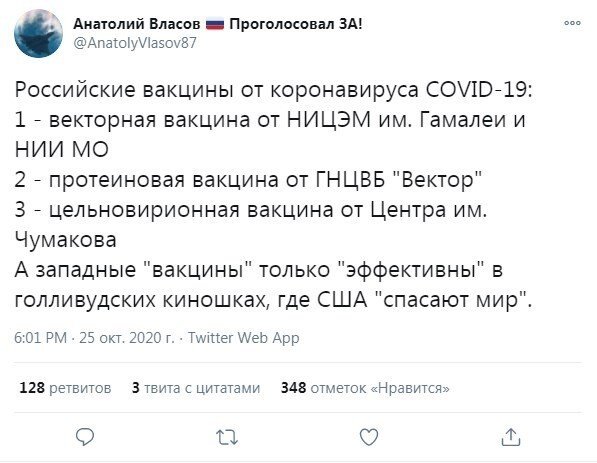The width and height of the screenshot is (597, 463).
Task: Click the line mentioning НИЦЭМ им. Гамалеи
Action: (270, 120)
